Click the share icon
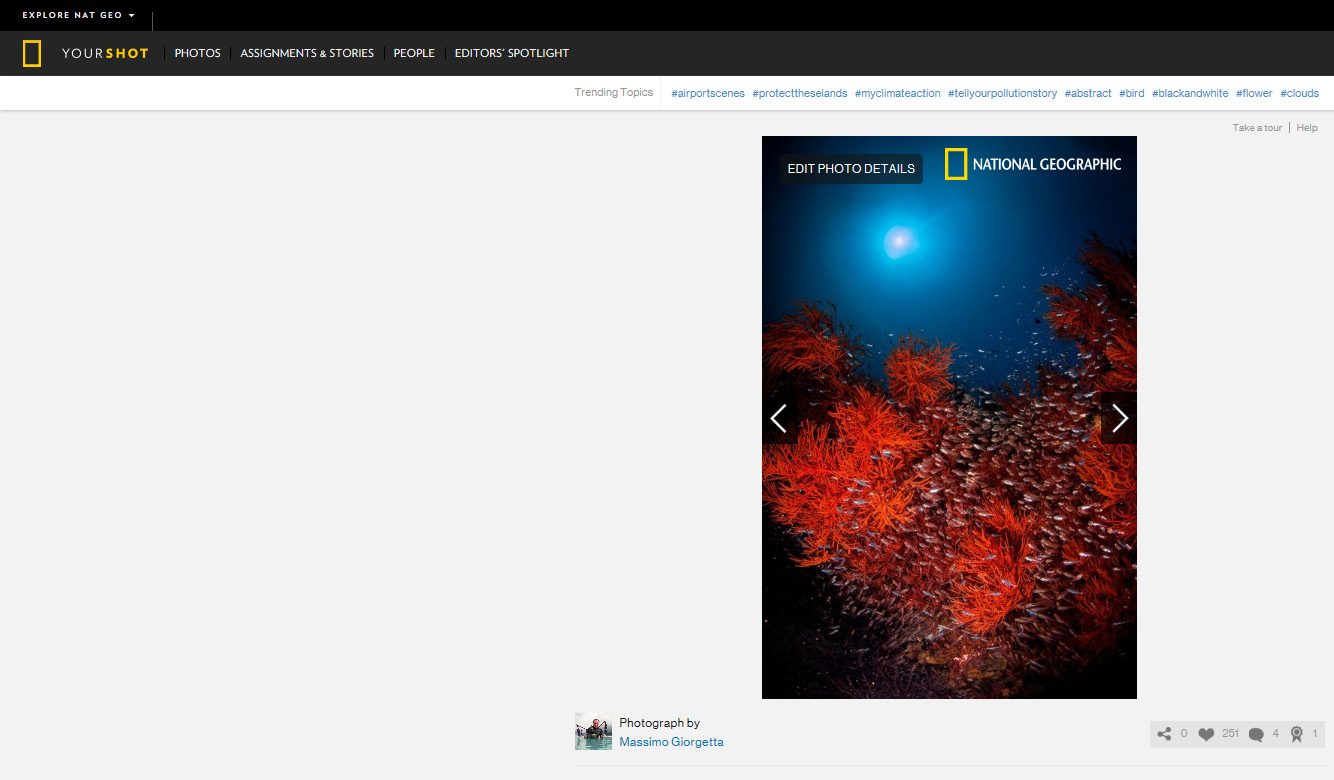 [x=1164, y=734]
